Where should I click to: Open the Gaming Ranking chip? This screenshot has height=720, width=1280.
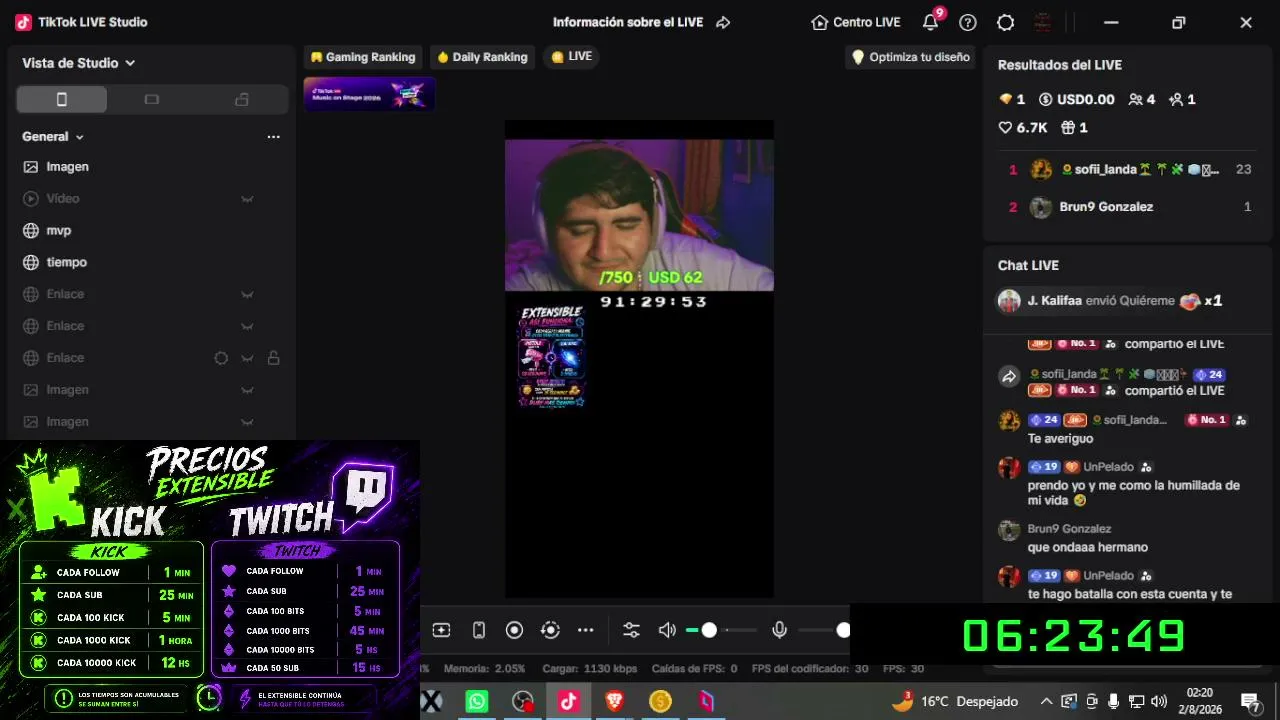pos(362,57)
